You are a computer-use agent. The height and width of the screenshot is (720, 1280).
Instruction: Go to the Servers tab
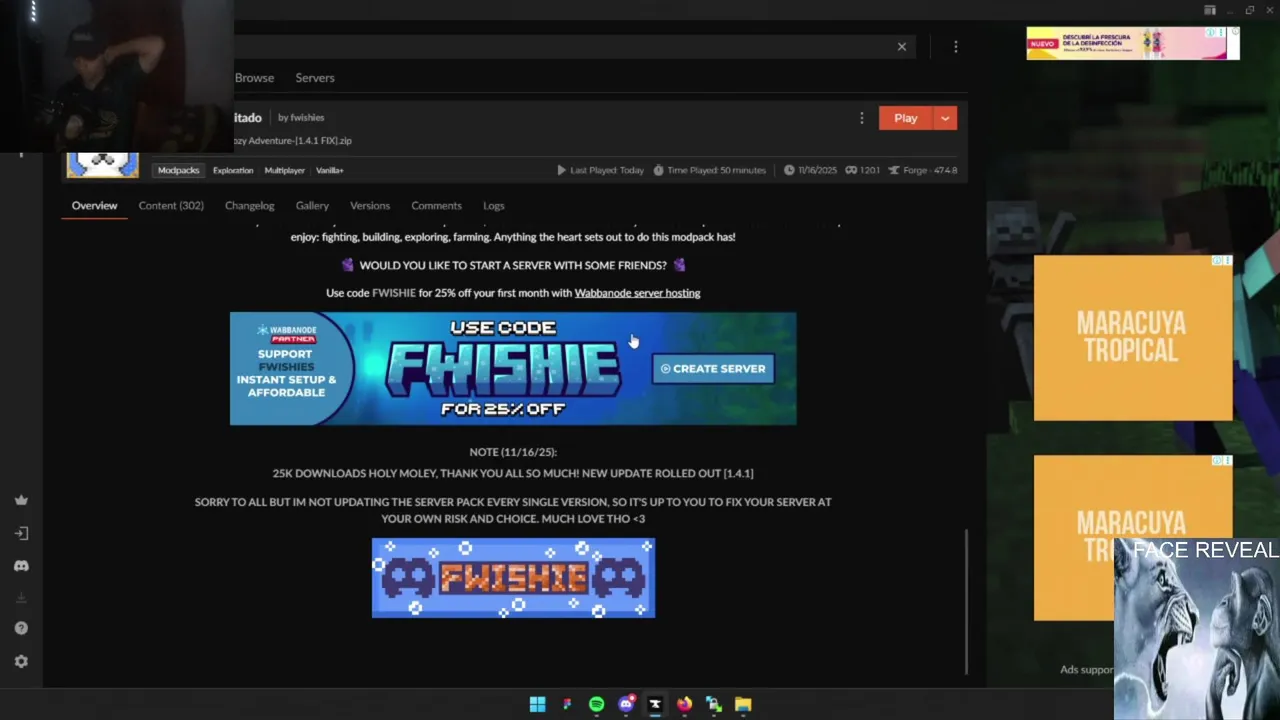(x=315, y=77)
